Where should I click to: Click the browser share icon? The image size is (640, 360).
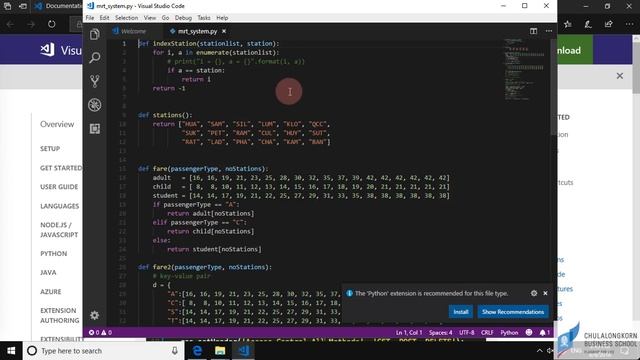[x=609, y=24]
